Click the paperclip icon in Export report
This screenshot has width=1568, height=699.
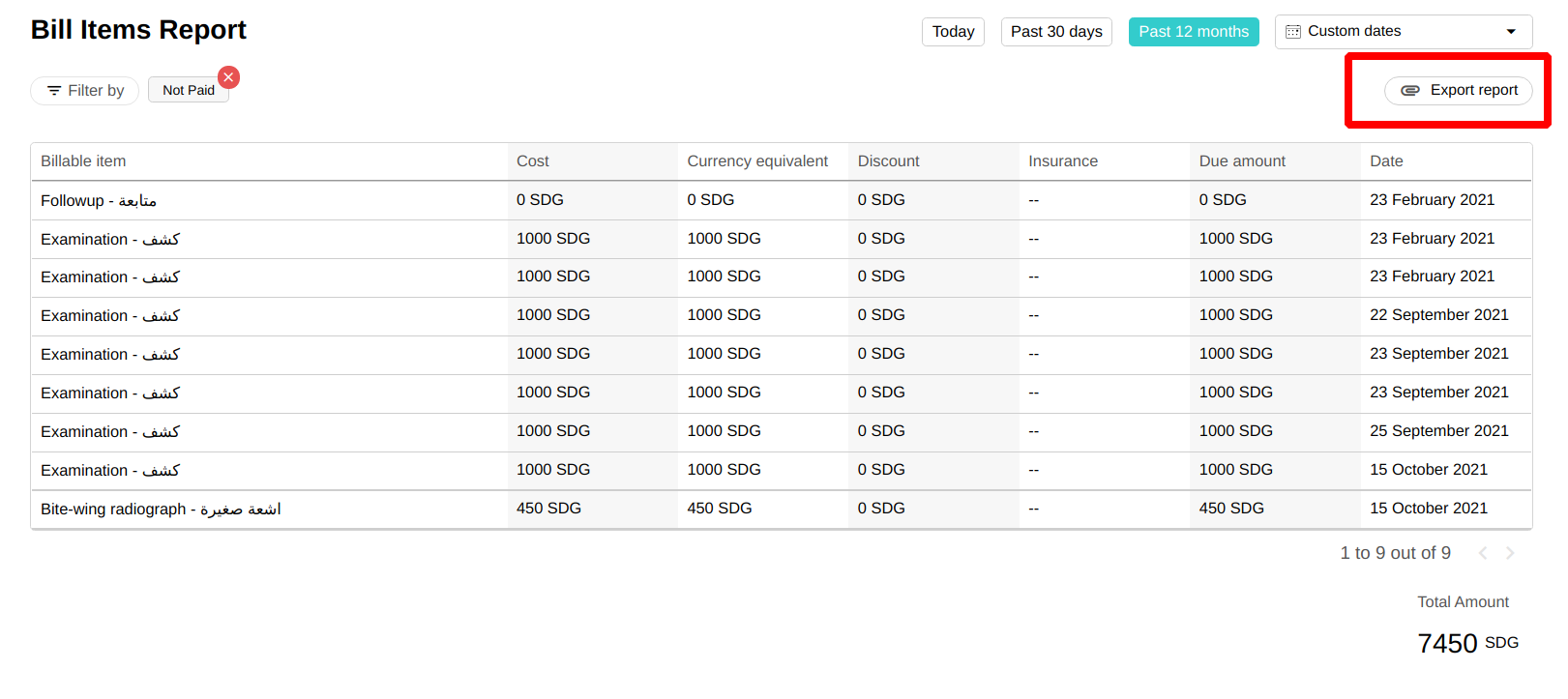tap(1410, 90)
